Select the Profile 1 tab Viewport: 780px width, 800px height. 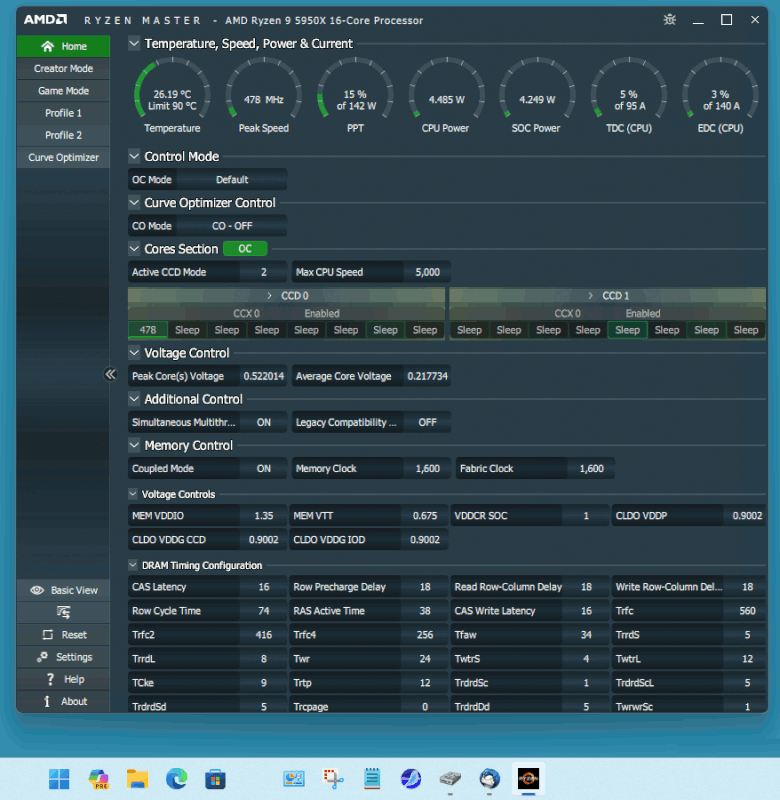click(63, 113)
